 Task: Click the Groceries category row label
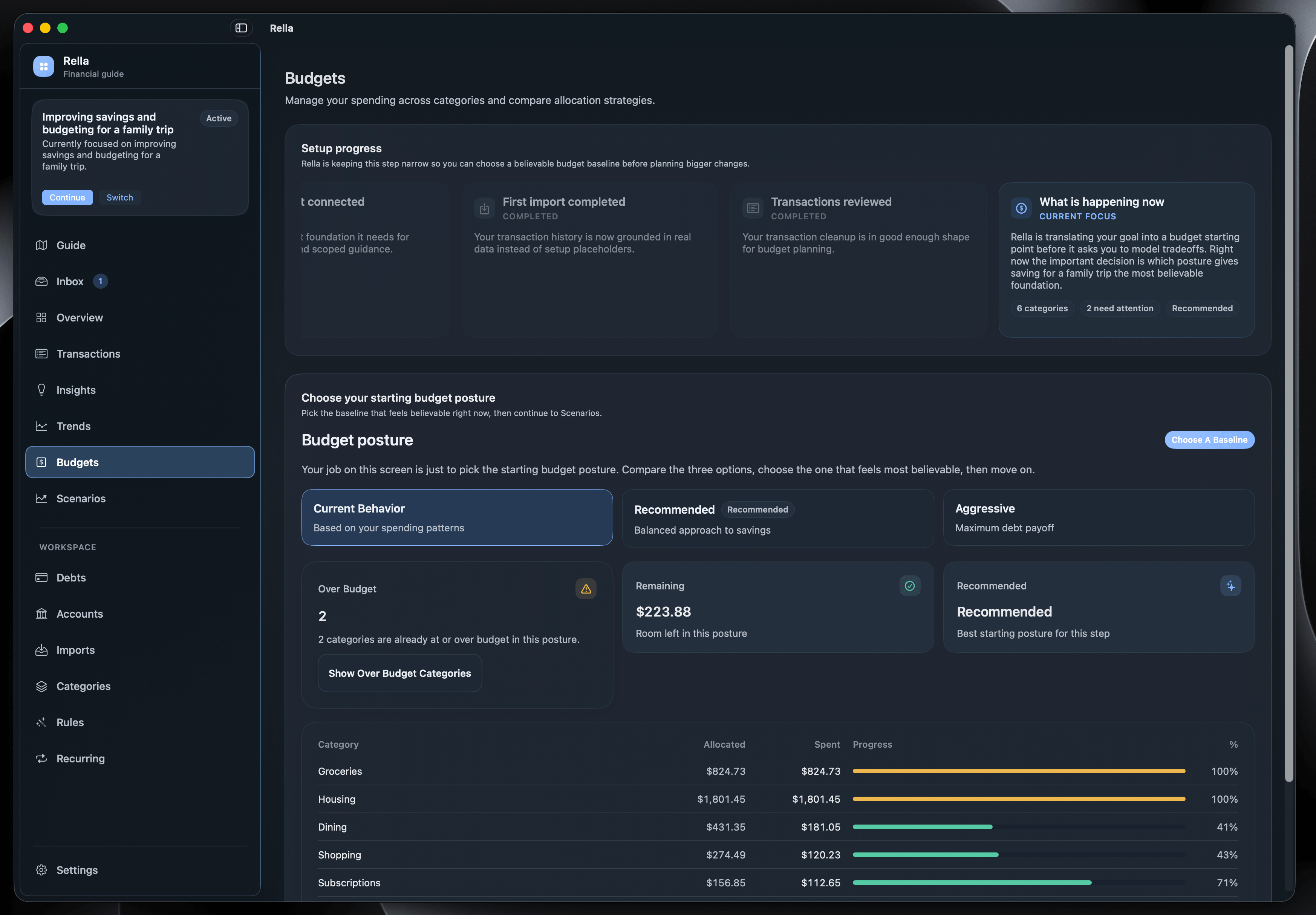click(340, 771)
